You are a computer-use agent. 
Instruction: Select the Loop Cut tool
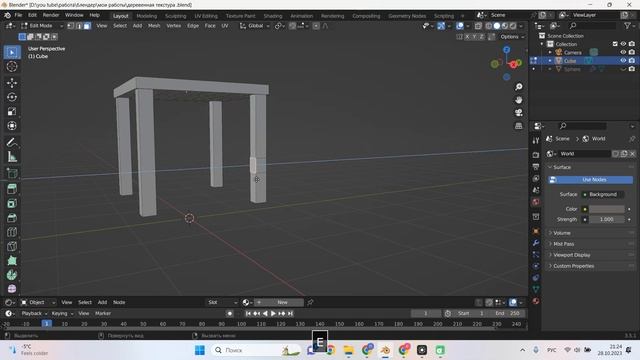pyautogui.click(x=12, y=232)
